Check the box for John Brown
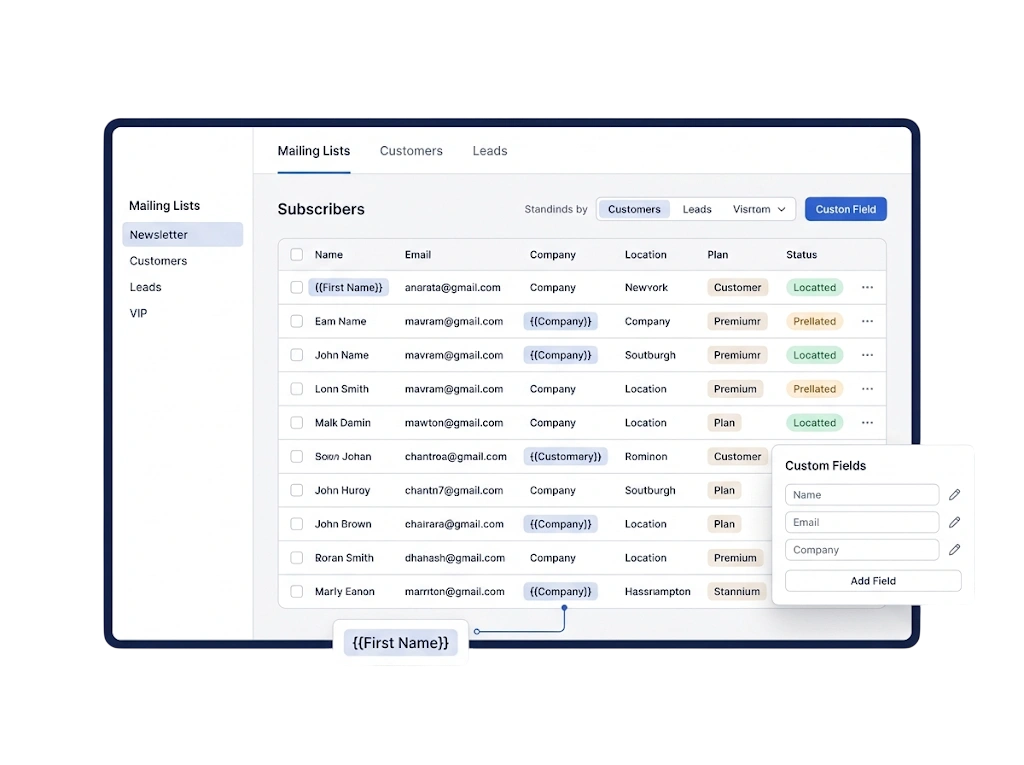Screen dimensions: 1024x765 [296, 524]
